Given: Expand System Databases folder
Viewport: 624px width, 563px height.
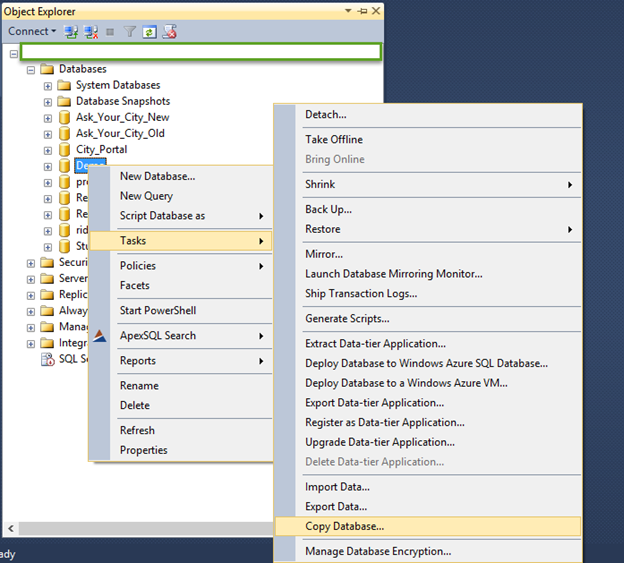Looking at the screenshot, I should 48,86.
